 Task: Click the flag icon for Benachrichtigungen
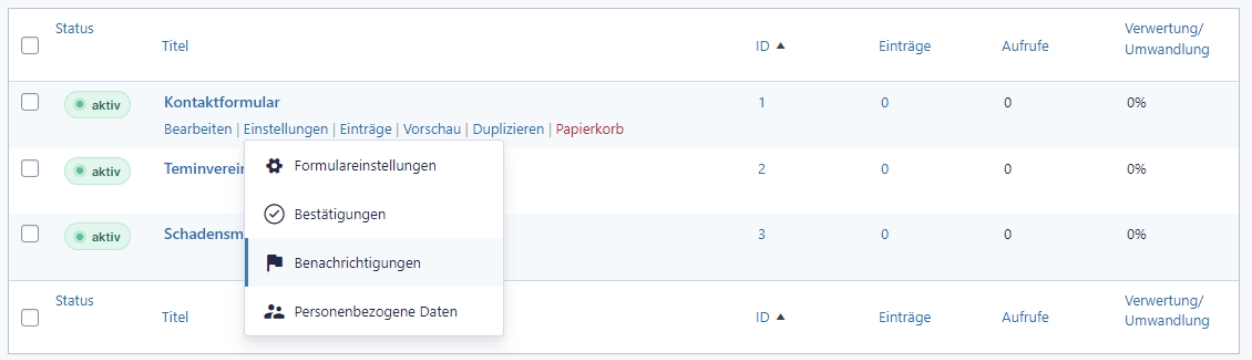coord(273,263)
